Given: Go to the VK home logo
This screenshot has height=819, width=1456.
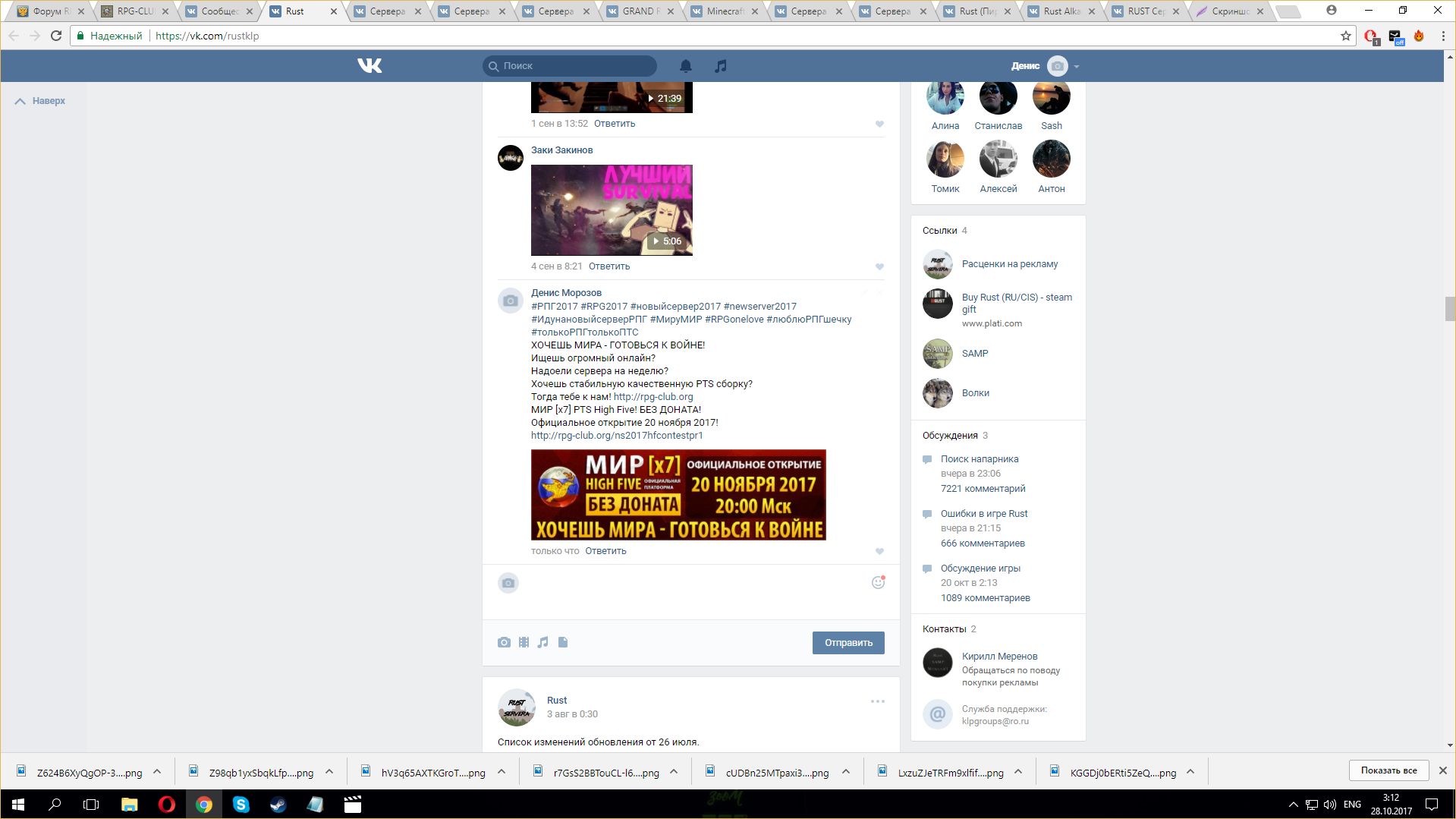Looking at the screenshot, I should coord(370,66).
